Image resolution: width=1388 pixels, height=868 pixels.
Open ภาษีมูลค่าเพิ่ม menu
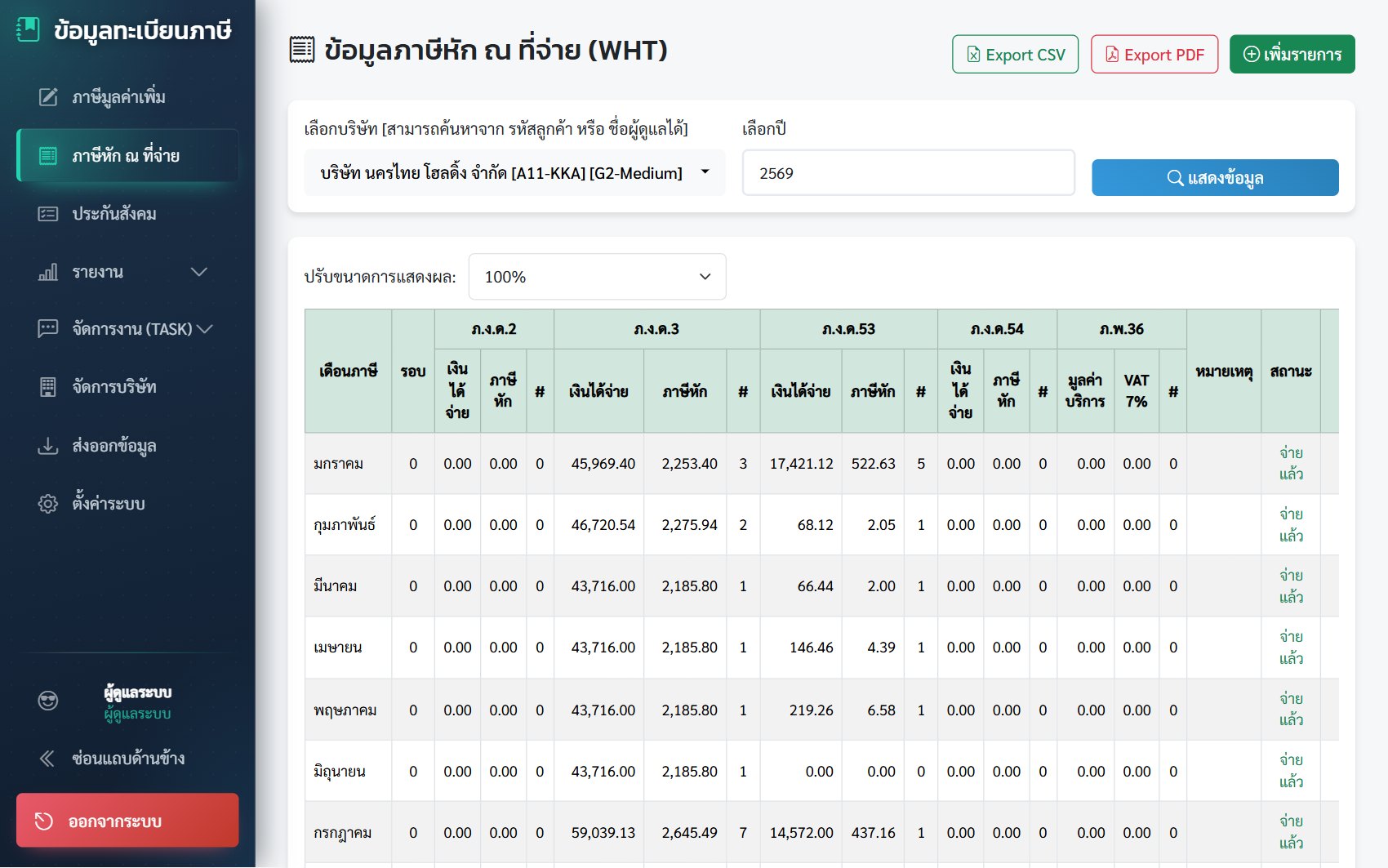pyautogui.click(x=127, y=97)
